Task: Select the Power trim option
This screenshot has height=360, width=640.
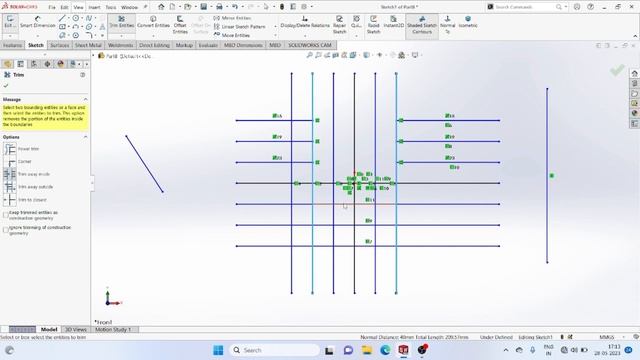Action: click(10, 149)
